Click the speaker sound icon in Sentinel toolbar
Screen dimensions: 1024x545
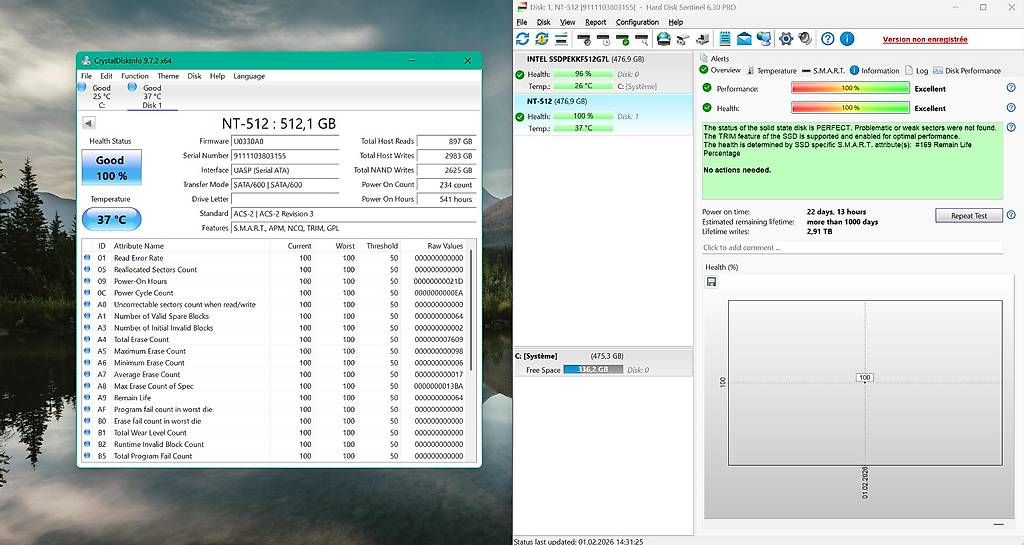click(x=805, y=39)
